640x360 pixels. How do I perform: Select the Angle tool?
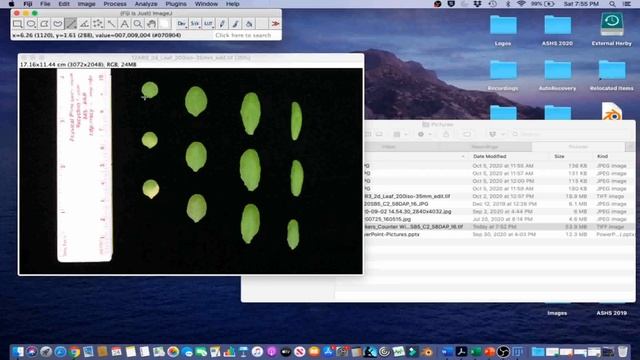[84, 24]
